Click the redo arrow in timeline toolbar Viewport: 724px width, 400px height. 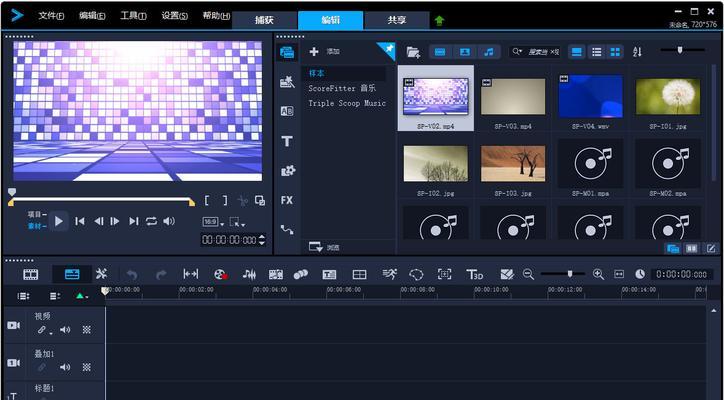point(161,274)
